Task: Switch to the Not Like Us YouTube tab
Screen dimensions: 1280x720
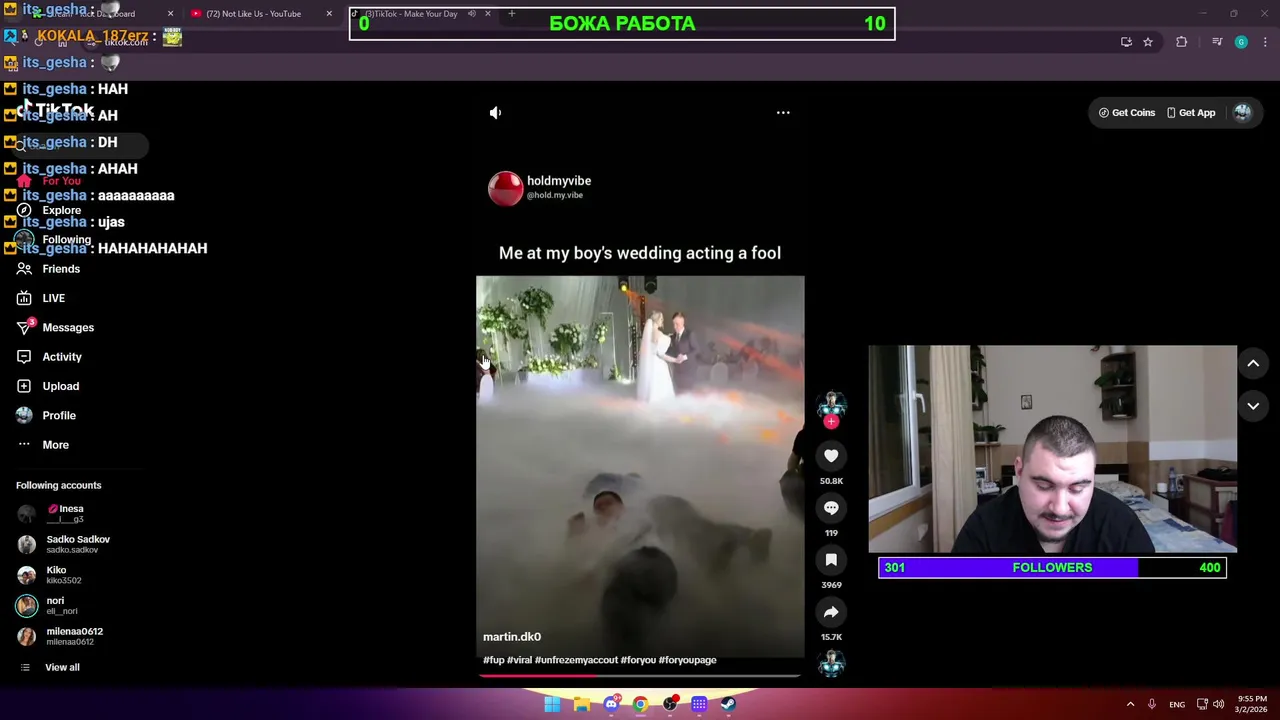Action: pyautogui.click(x=253, y=14)
